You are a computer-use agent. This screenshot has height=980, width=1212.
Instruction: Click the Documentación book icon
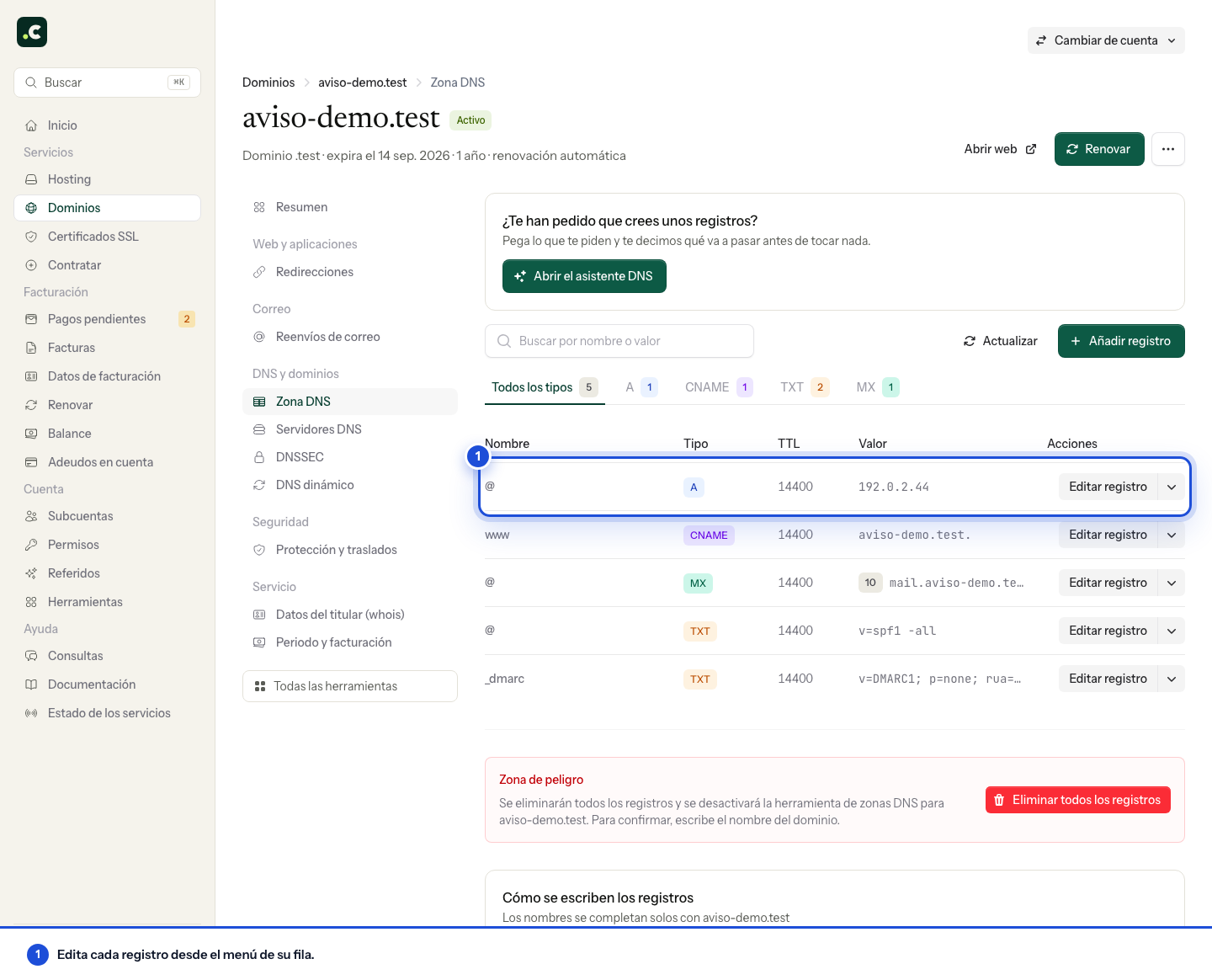pyautogui.click(x=31, y=684)
